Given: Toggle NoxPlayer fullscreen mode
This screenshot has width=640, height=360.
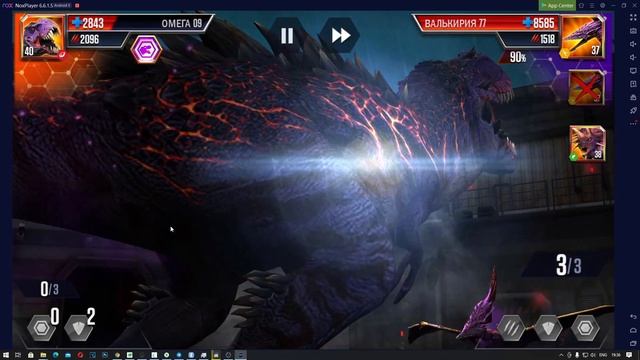Looking at the screenshot, I should tap(633, 18).
